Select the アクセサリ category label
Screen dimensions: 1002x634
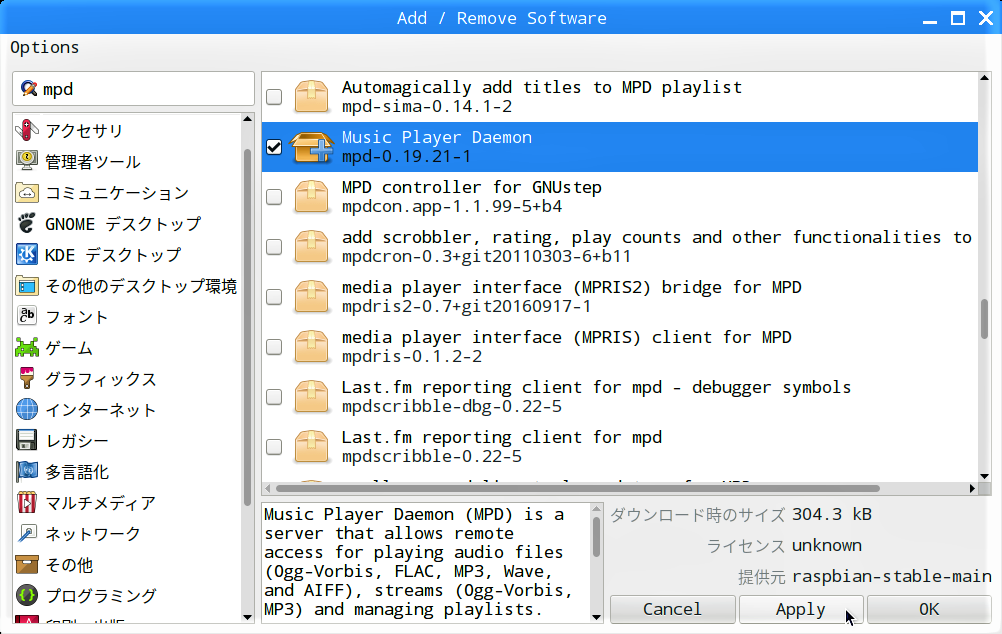coord(84,130)
